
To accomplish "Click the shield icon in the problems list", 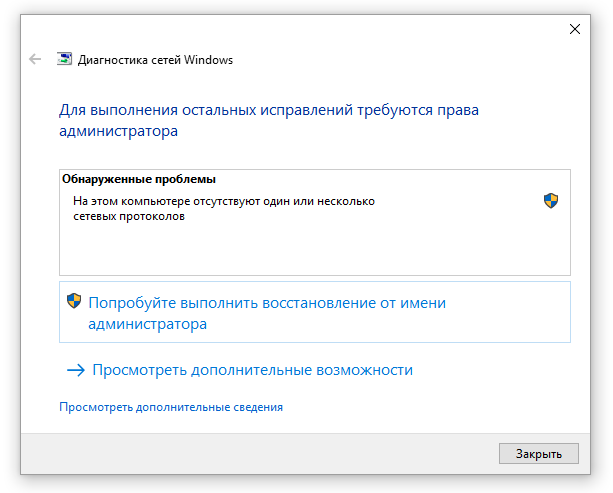I will pyautogui.click(x=550, y=201).
